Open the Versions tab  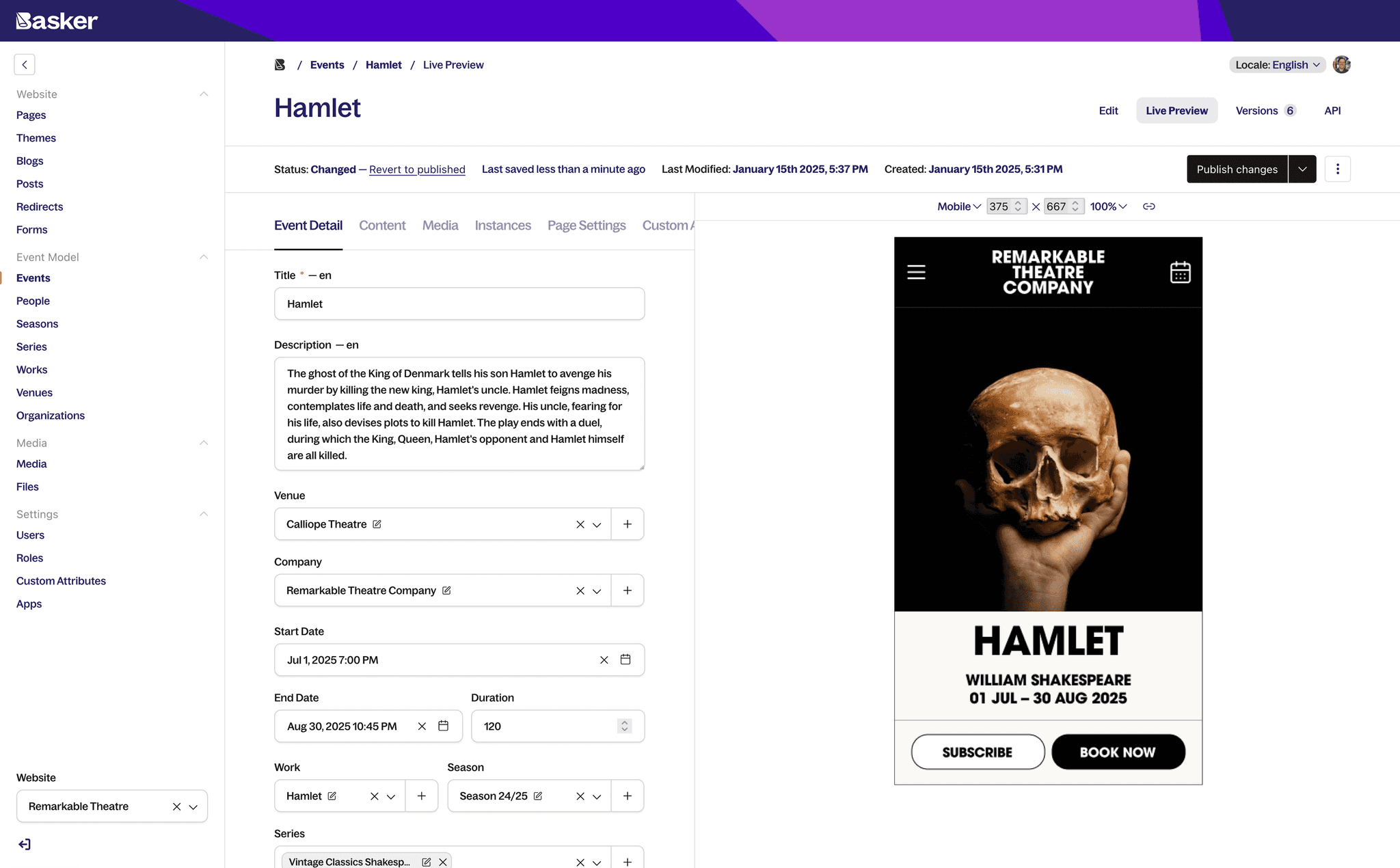coord(1265,111)
